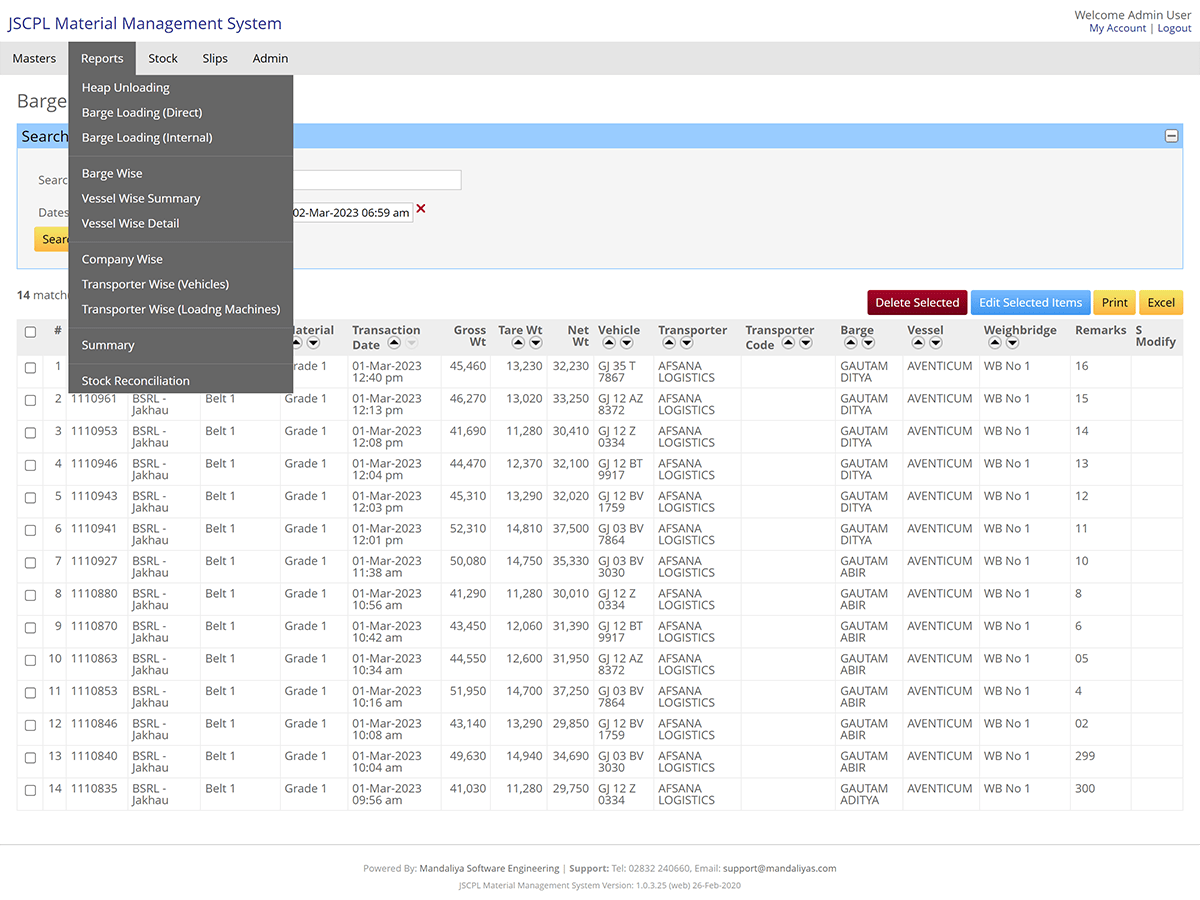Select all table rows via header checkbox

30,331
